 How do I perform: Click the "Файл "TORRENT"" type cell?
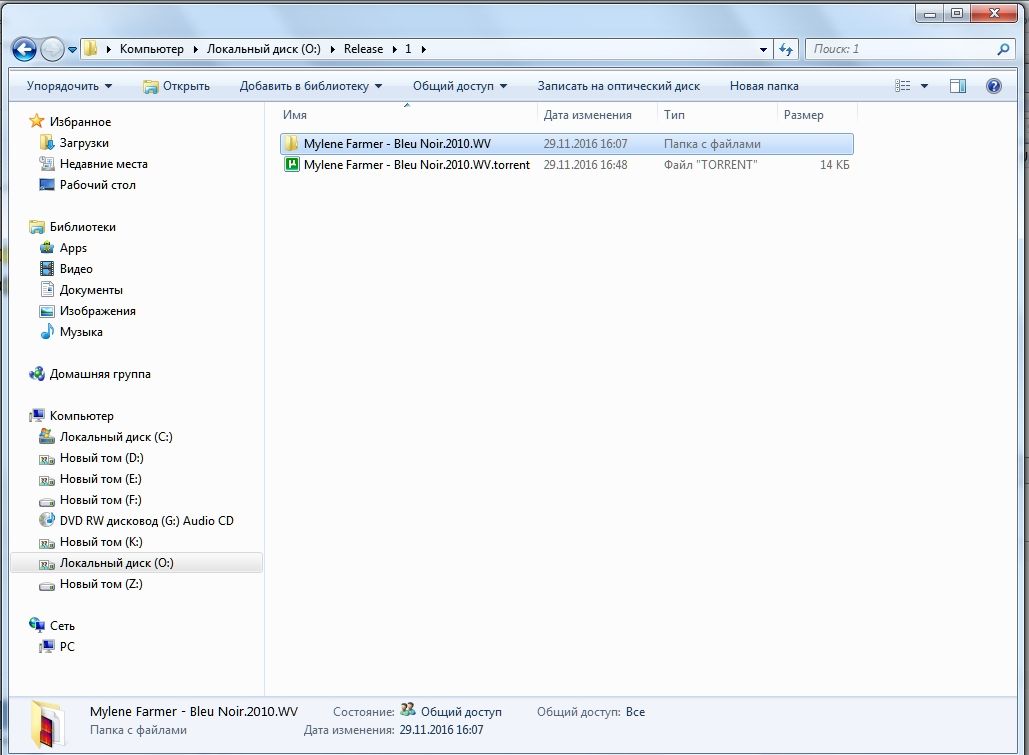point(710,165)
